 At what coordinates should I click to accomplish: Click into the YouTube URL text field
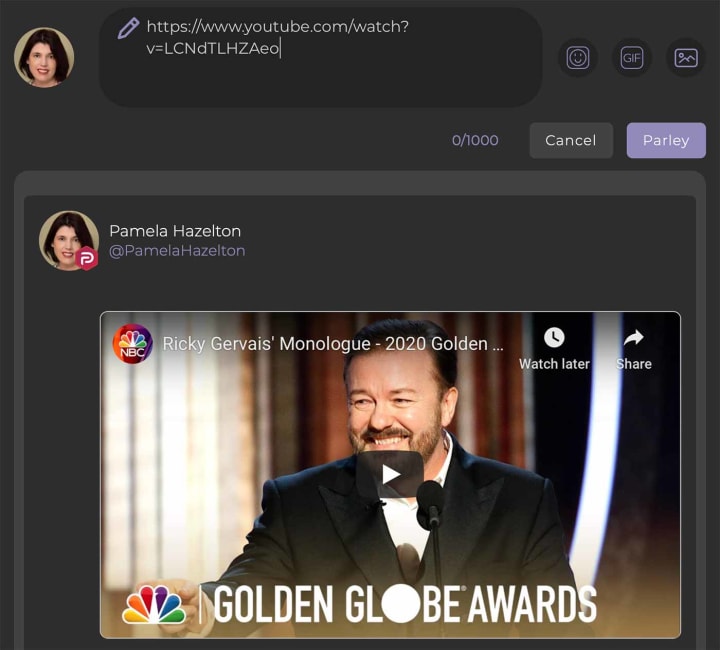point(321,57)
